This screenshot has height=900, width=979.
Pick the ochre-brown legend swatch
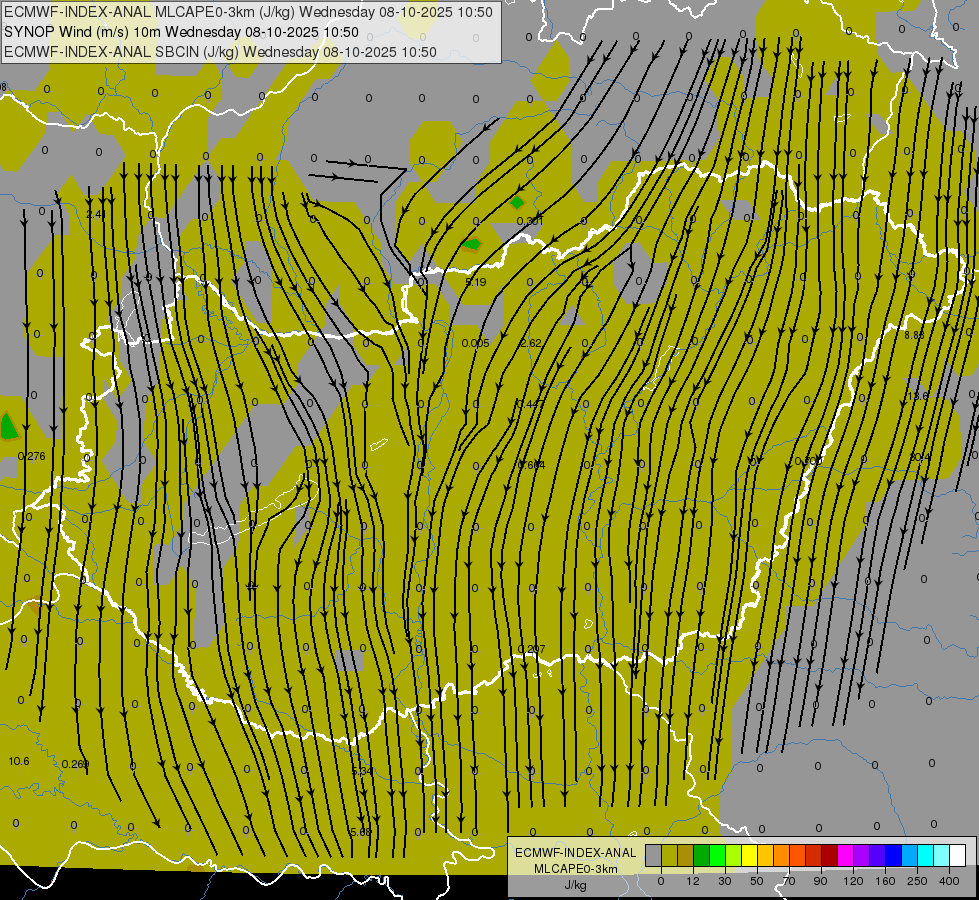coord(686,855)
